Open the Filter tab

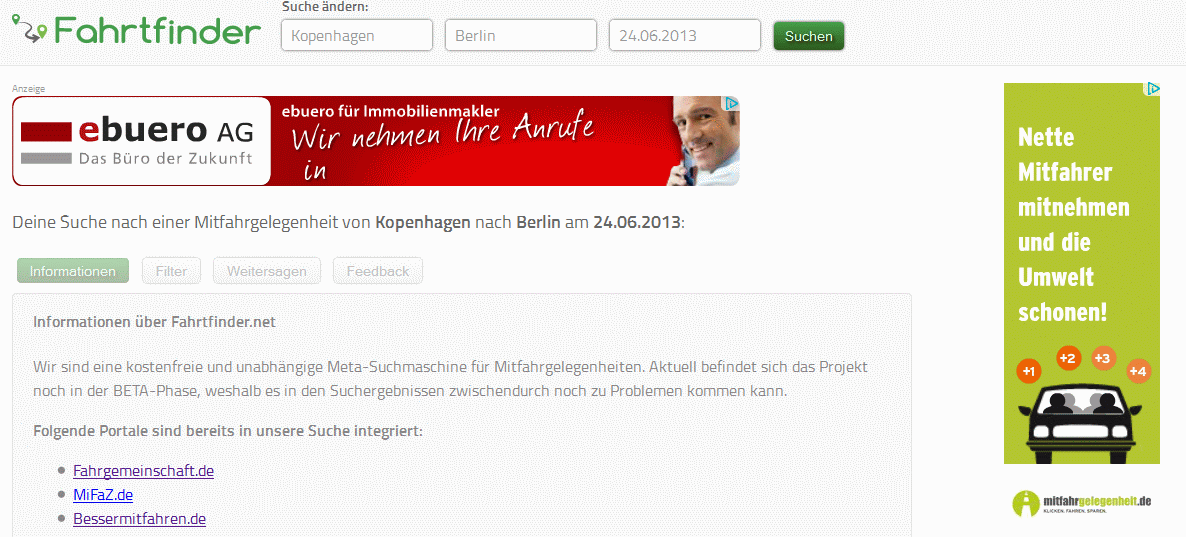point(171,271)
